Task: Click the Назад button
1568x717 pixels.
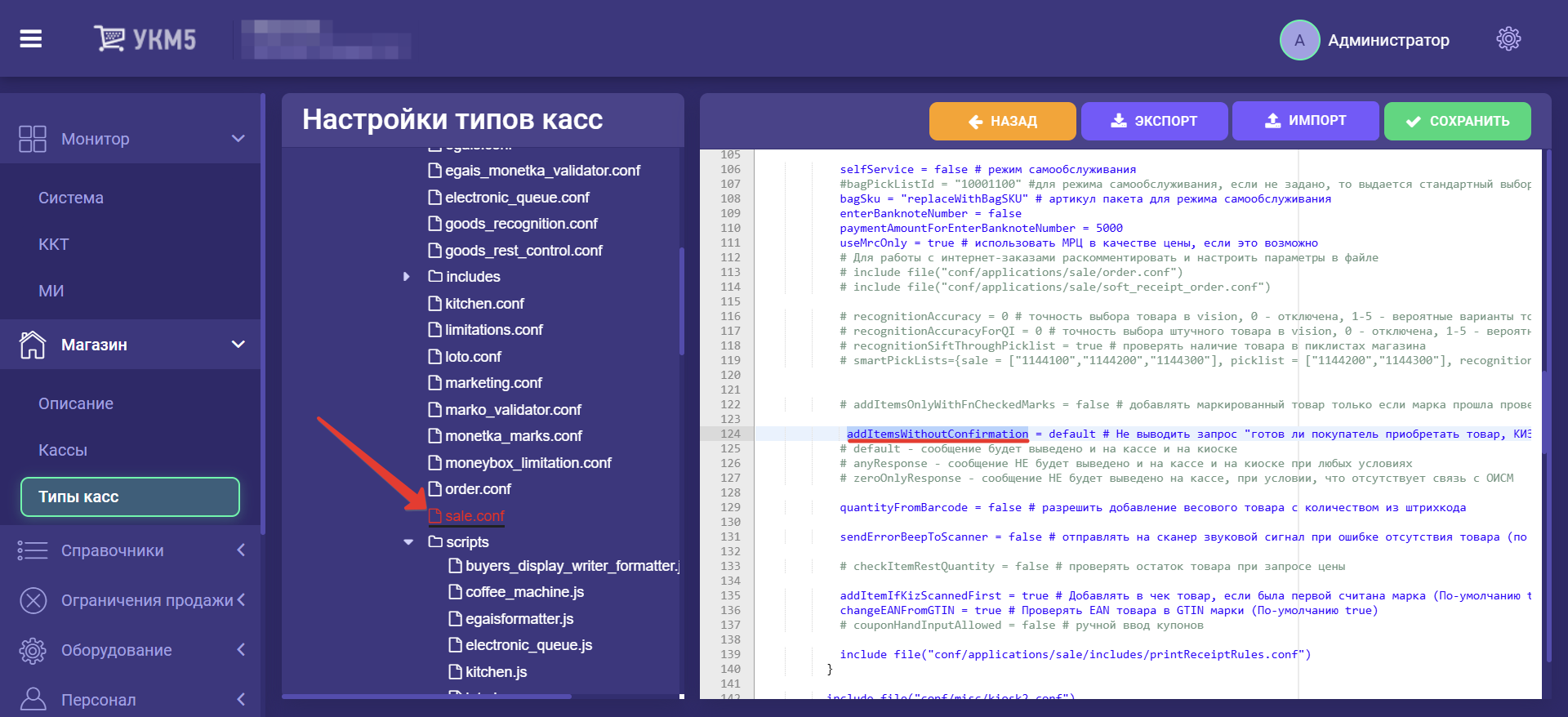Action: coord(1002,121)
